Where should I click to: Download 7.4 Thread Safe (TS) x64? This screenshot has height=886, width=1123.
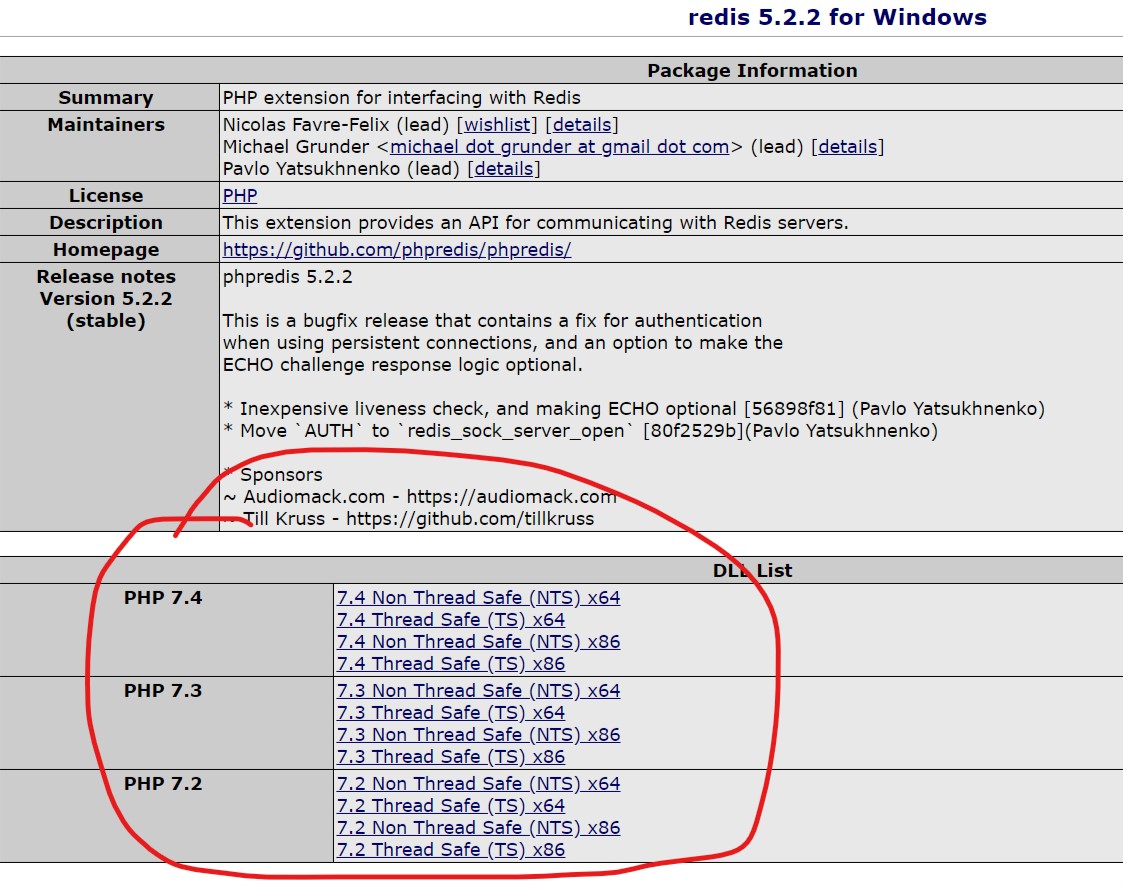(451, 620)
